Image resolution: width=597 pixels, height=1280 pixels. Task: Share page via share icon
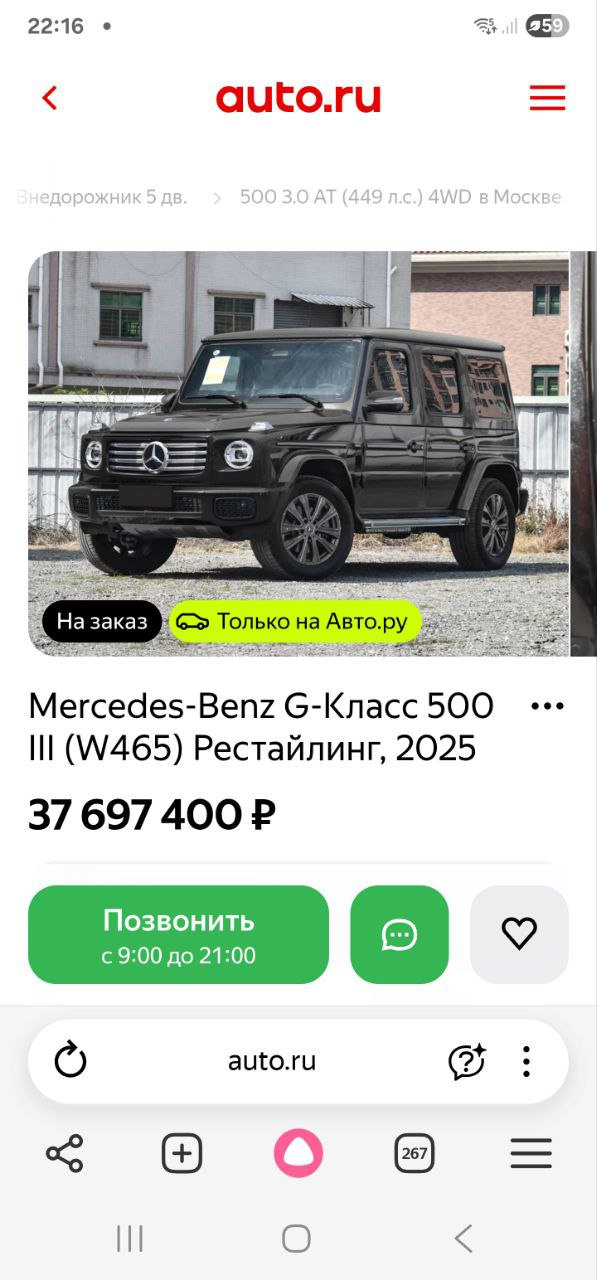tap(65, 1154)
